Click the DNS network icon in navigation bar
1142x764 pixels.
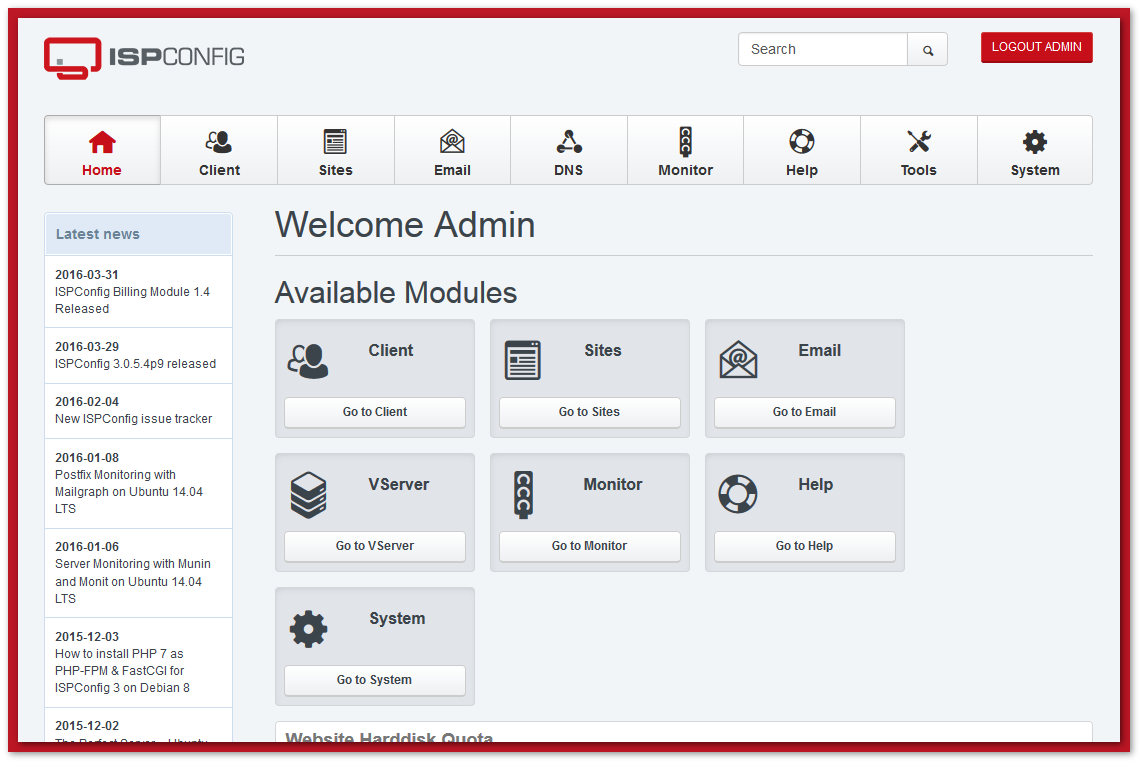569,142
